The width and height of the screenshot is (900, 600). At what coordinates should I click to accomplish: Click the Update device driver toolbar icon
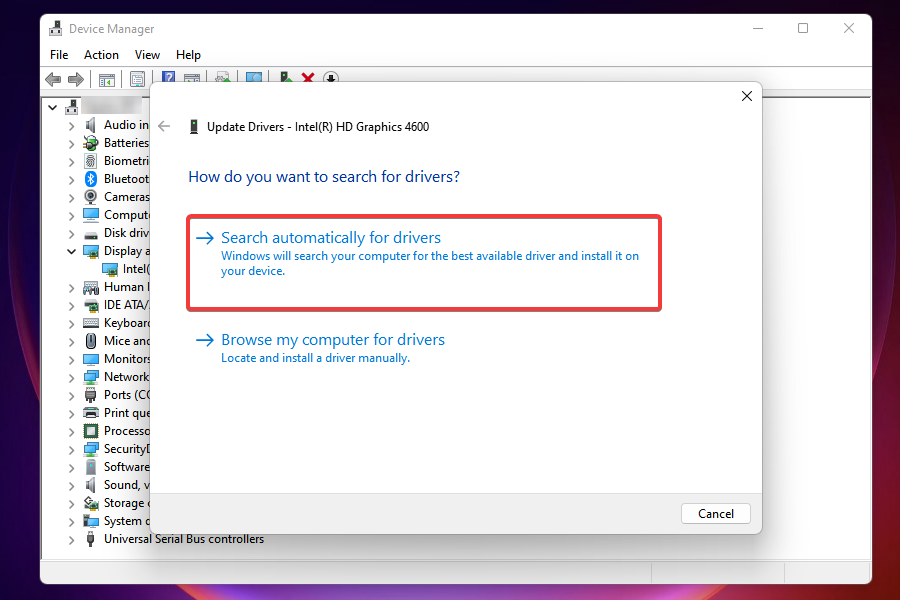[x=285, y=77]
